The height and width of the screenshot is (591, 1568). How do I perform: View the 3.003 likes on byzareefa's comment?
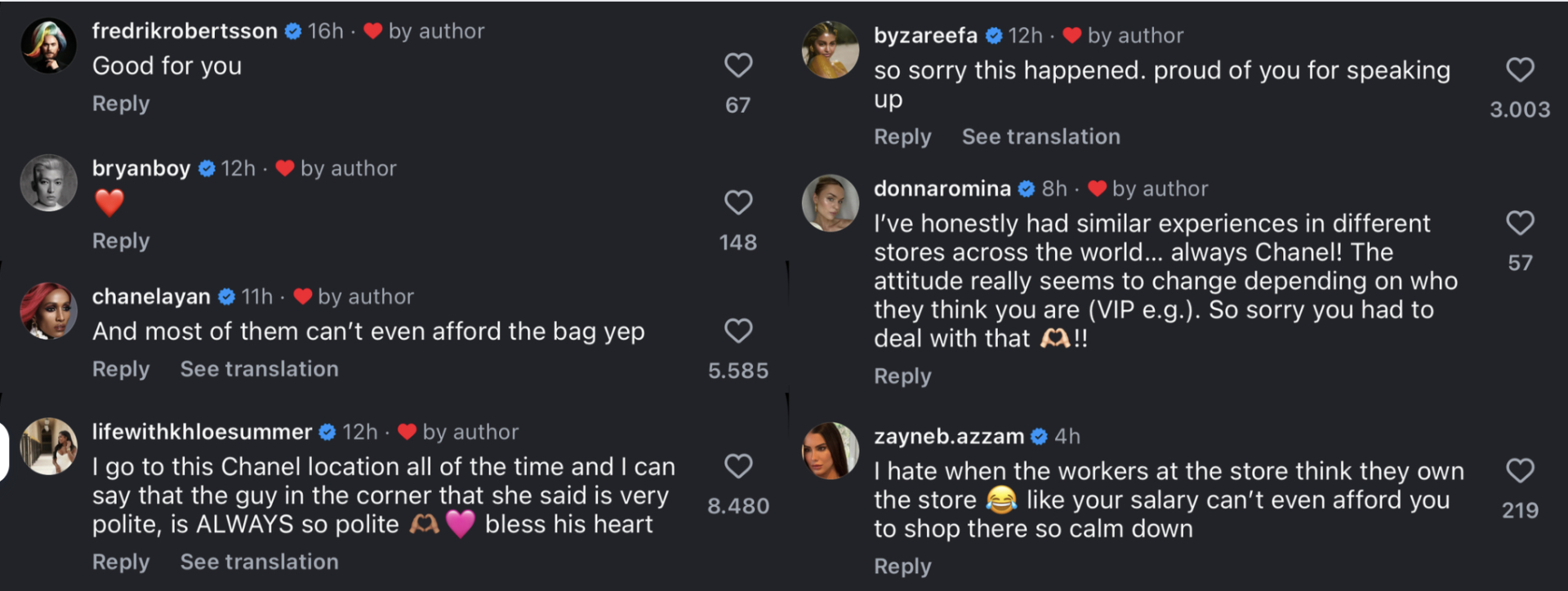(1519, 109)
